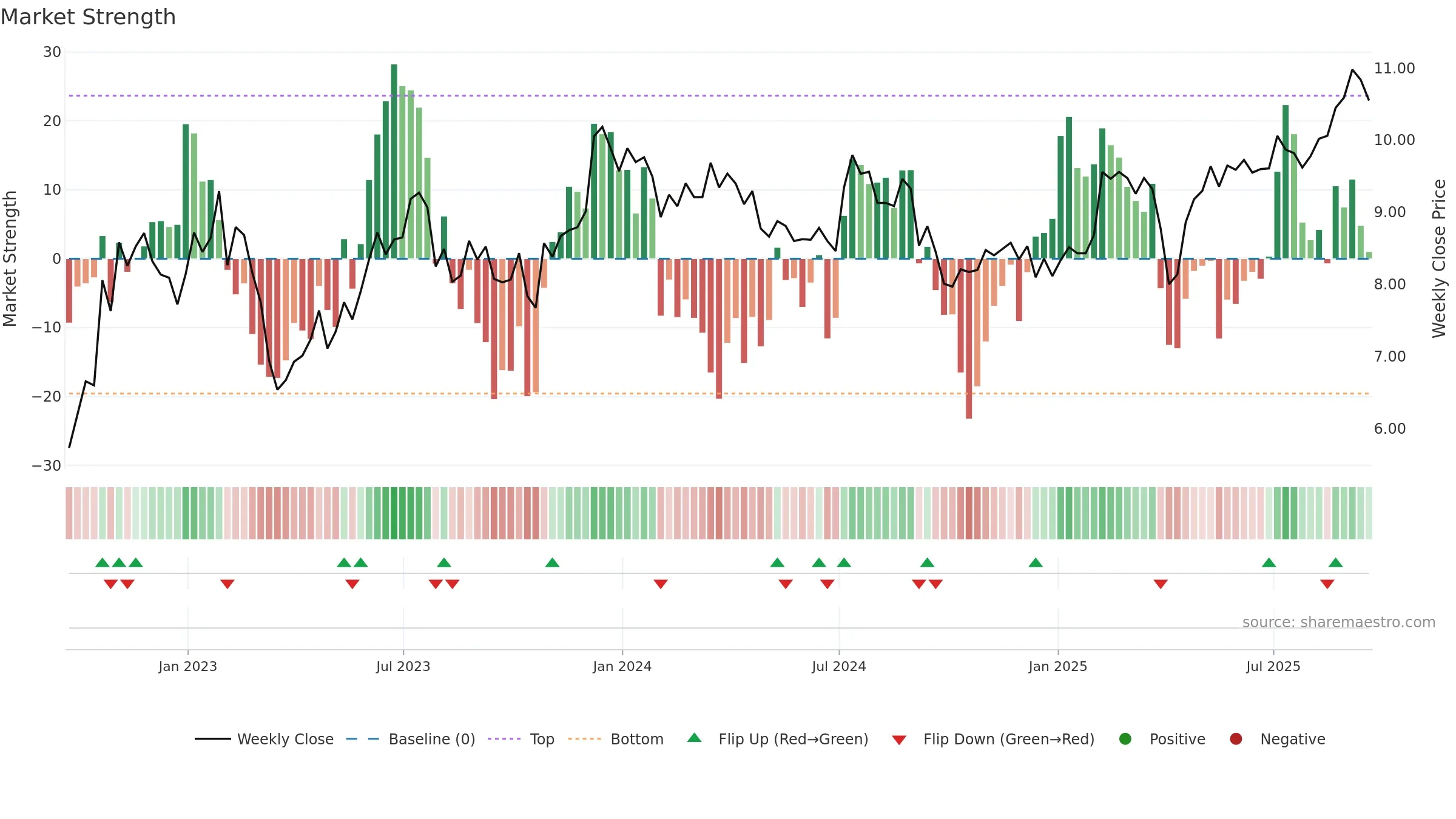The height and width of the screenshot is (819, 1456).
Task: Click the red Negative legend dot
Action: tap(1236, 739)
